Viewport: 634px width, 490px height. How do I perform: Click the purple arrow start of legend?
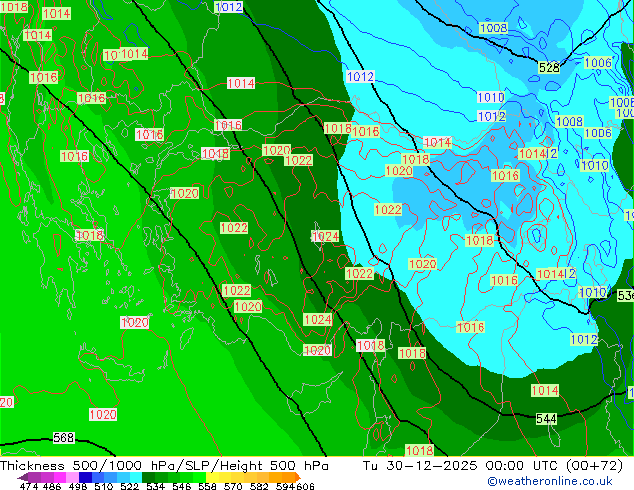23,477
